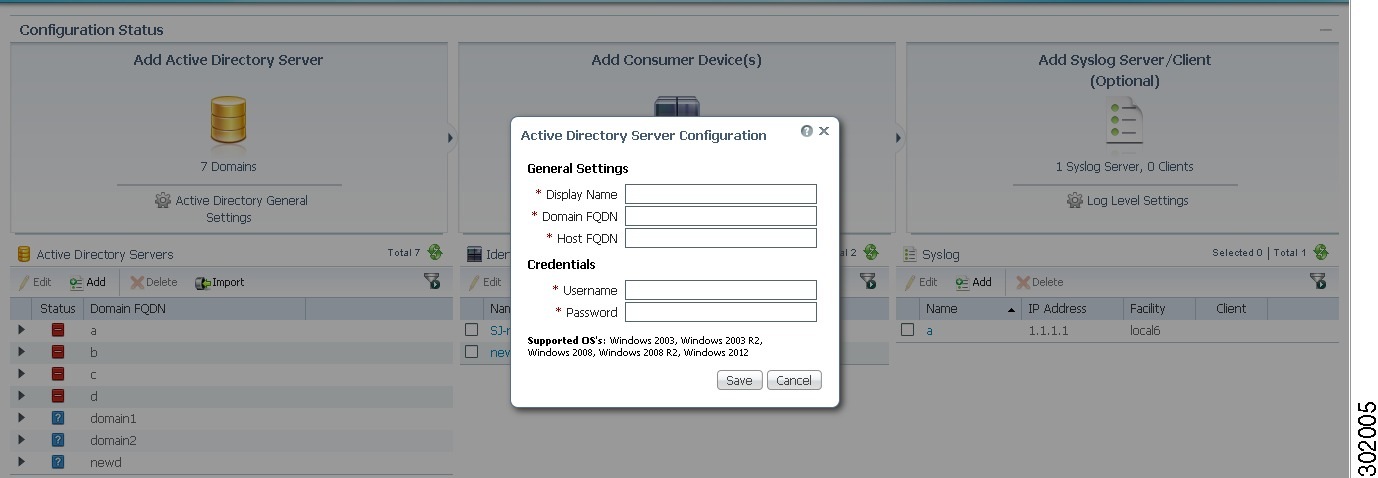Viewport: 1378px width, 478px height.
Task: Expand the row for domain d
Action: pos(21,396)
